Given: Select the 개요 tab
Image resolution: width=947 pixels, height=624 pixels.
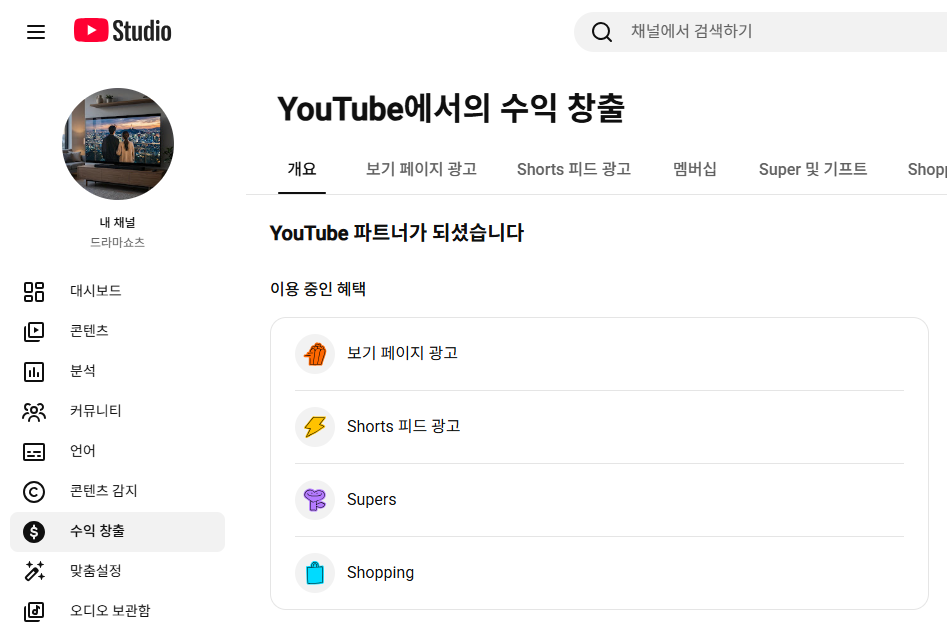Looking at the screenshot, I should [x=302, y=169].
